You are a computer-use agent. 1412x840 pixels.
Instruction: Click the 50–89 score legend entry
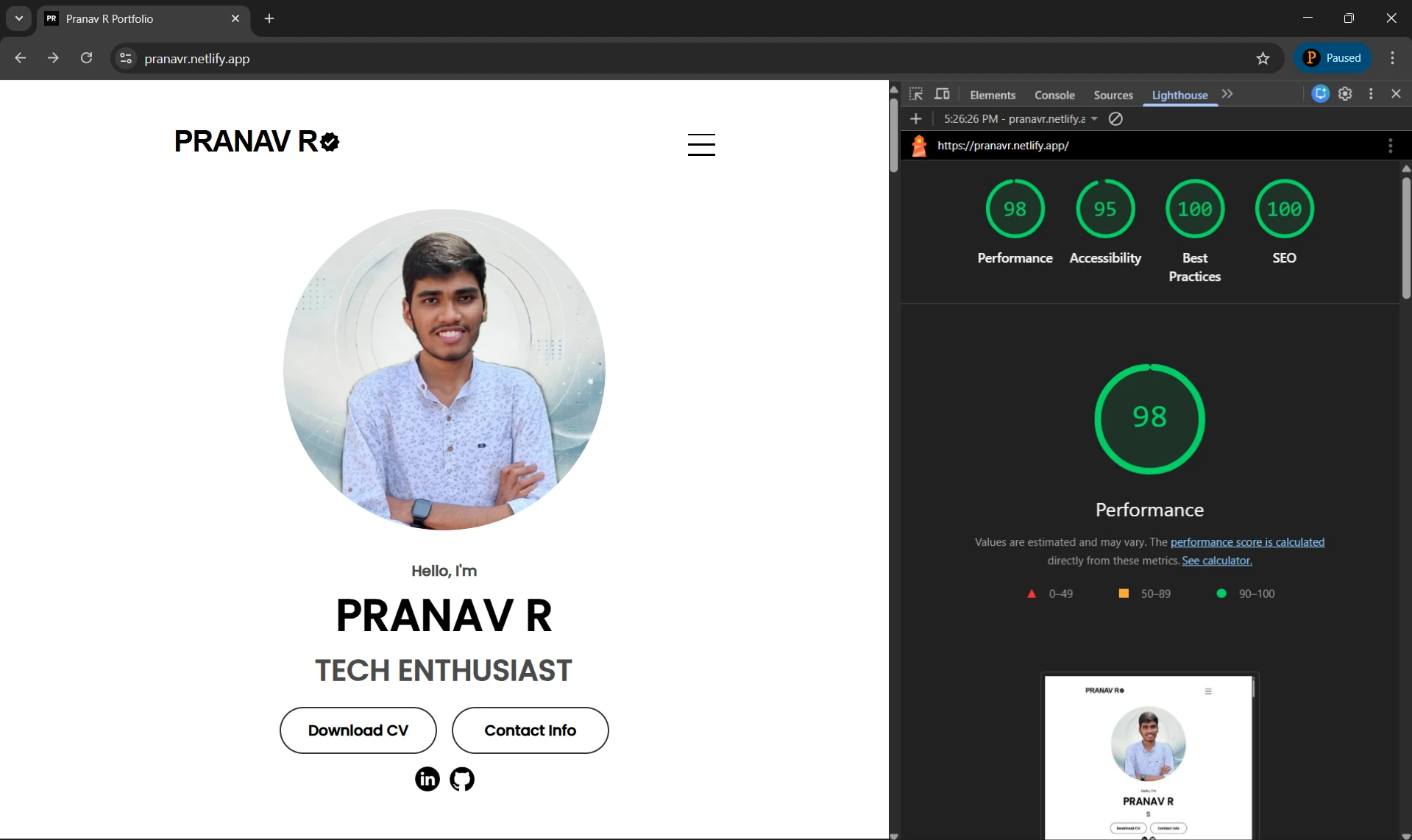tap(1145, 594)
